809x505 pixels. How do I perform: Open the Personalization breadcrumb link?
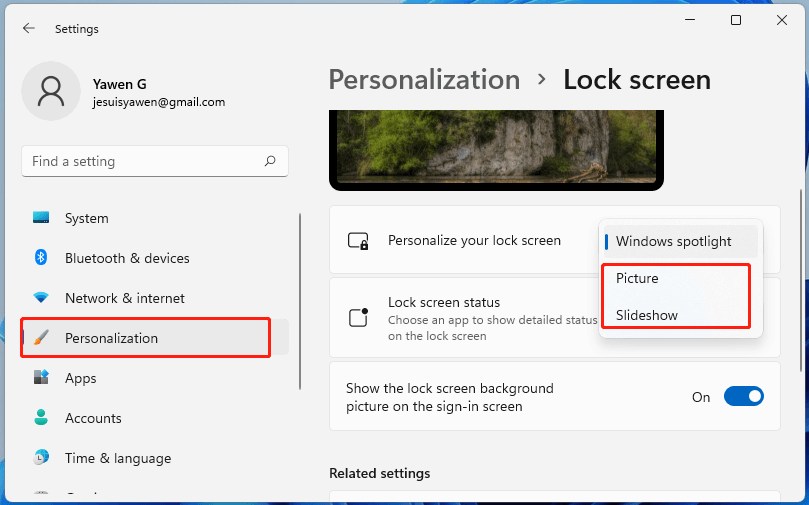[x=424, y=80]
